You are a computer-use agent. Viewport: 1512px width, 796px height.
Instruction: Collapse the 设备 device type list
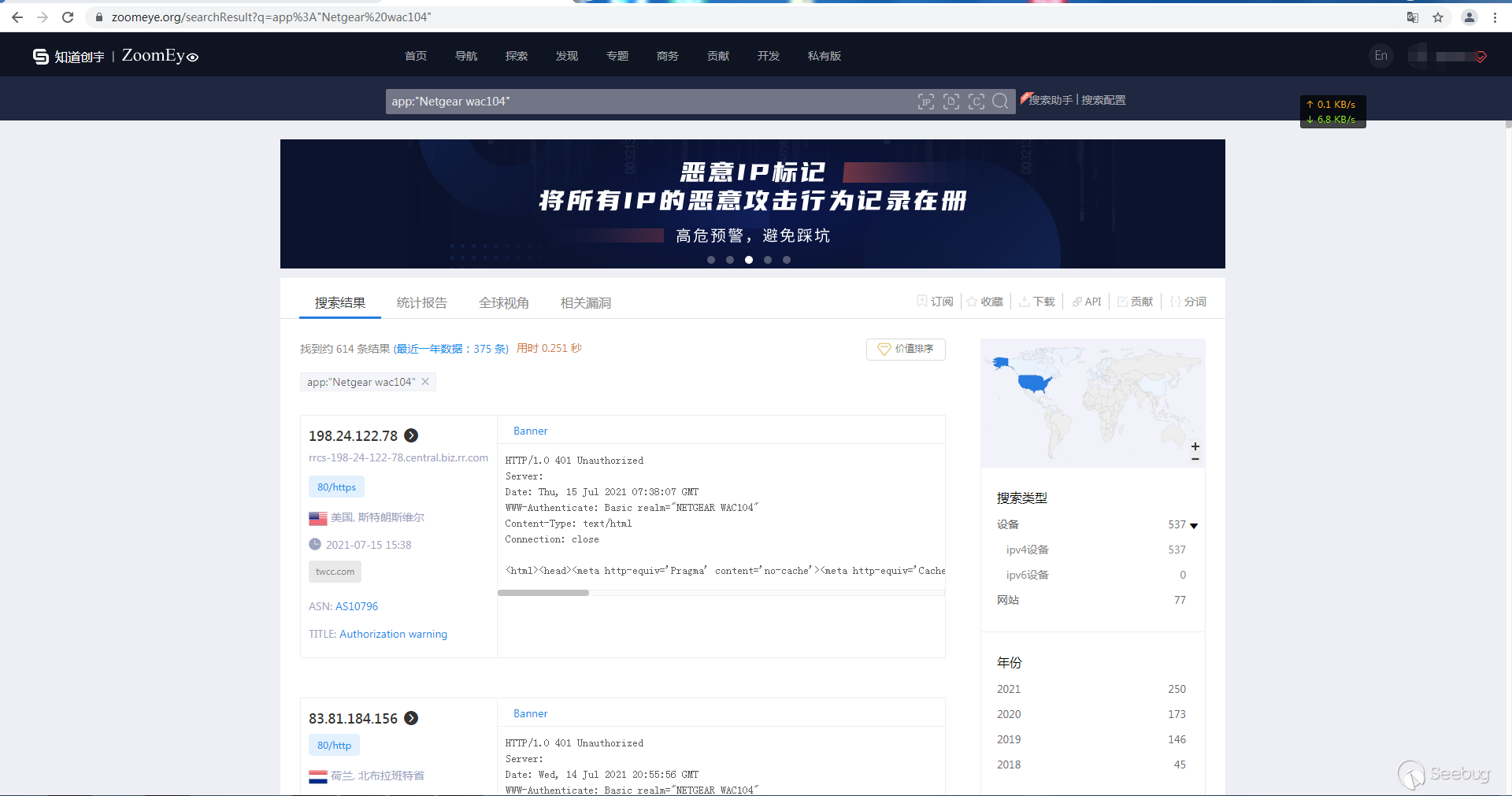coord(1194,525)
